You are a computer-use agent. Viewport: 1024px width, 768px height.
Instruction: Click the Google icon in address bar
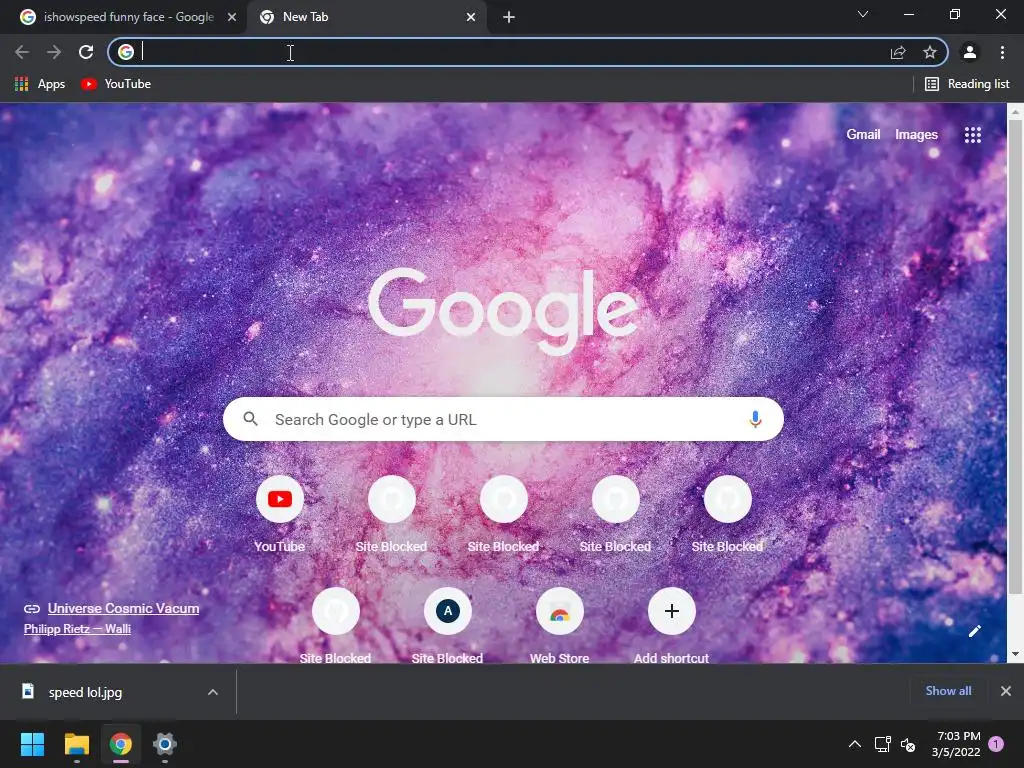tap(126, 52)
